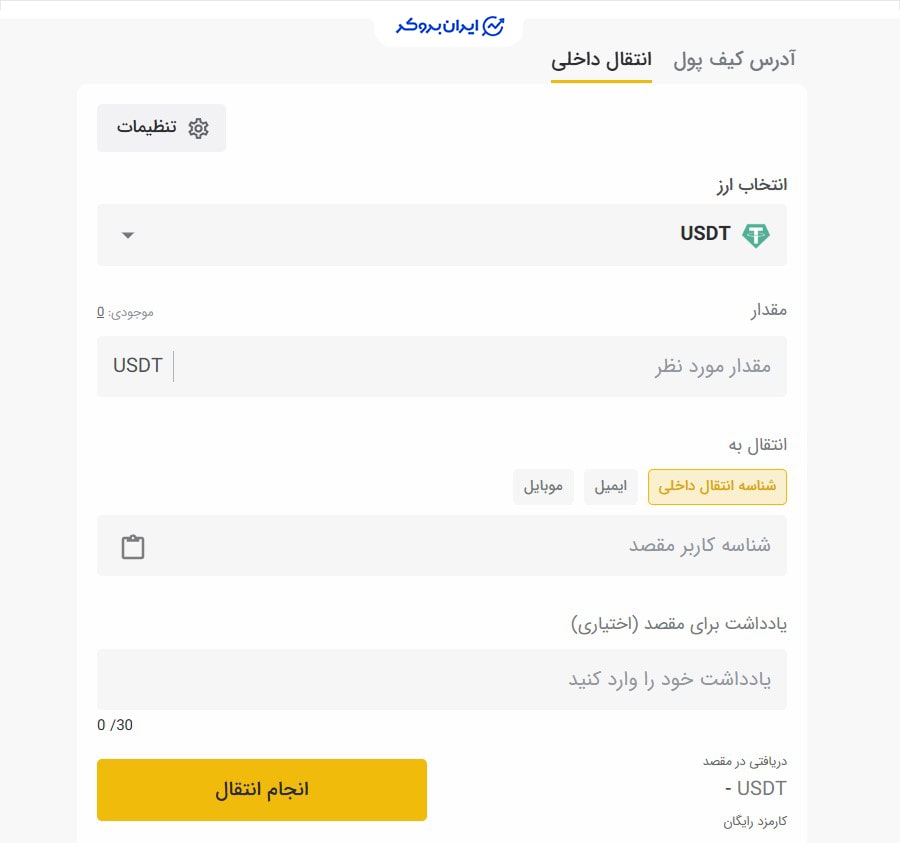Click the USDT unit label inside the amount field
The width and height of the screenshot is (900, 843).
[x=138, y=366]
